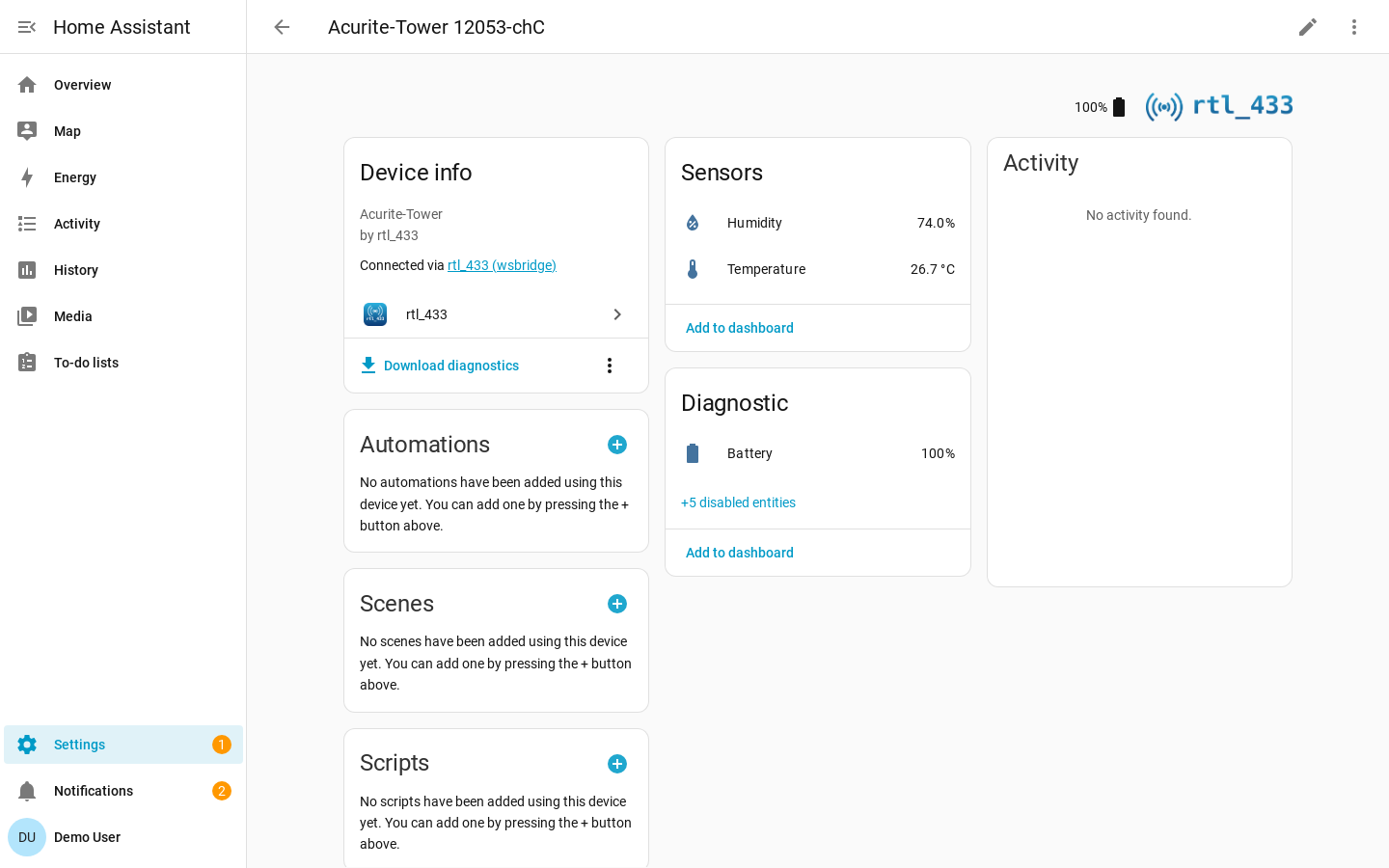Follow the rtl_433 (wsbridge) link
The width and height of the screenshot is (1389, 868).
click(502, 265)
